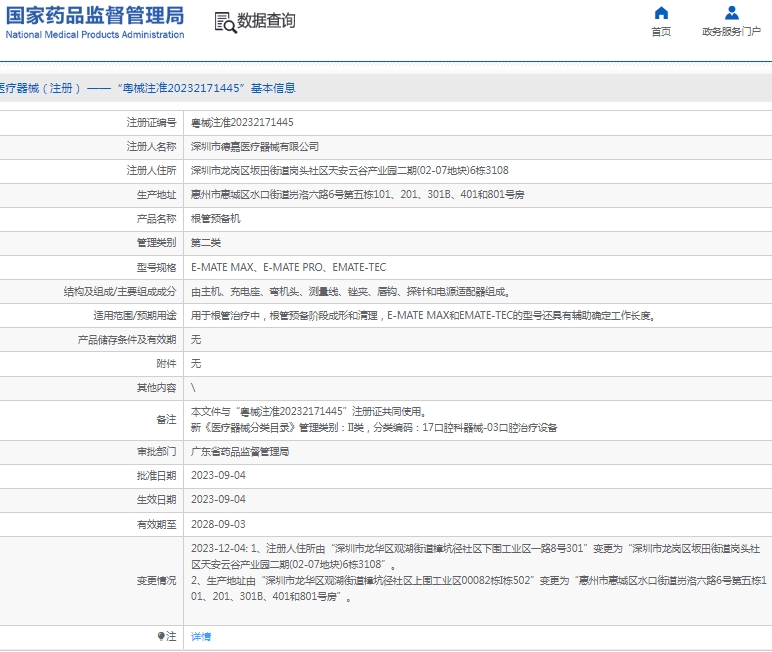Click the registrant address ending in 6栋3108
Screen dimensions: 772x652
click(x=350, y=170)
